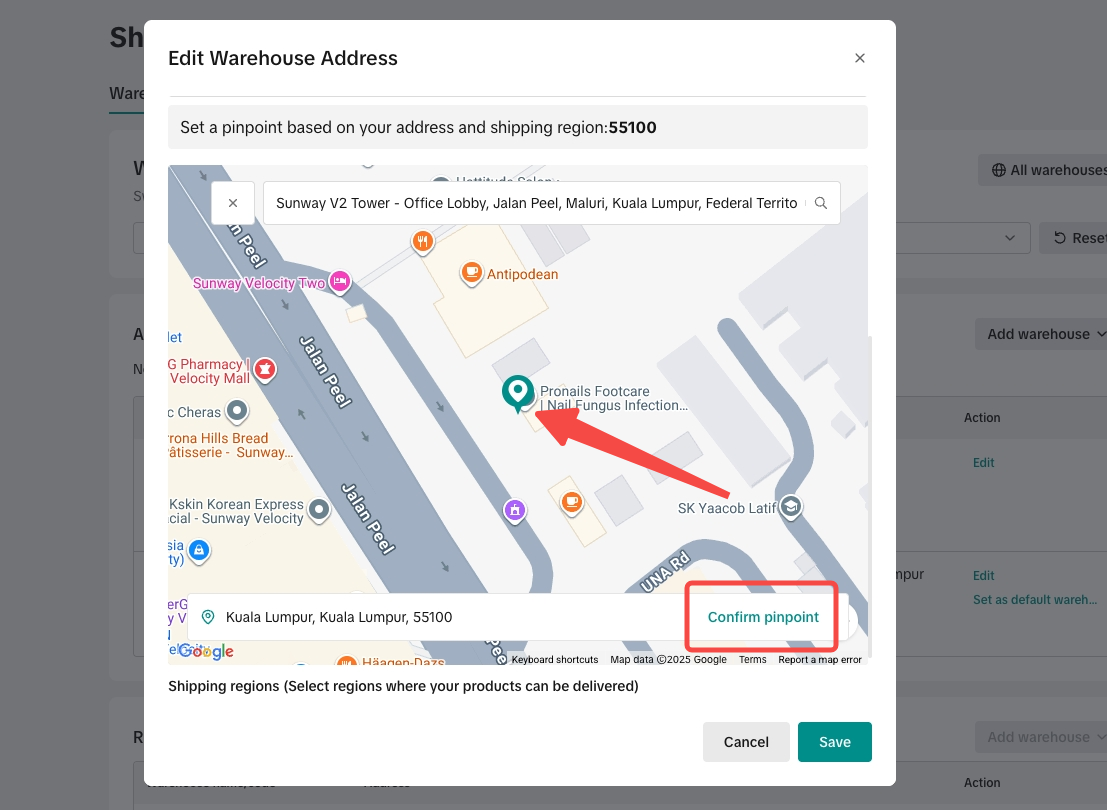Click Kuala Lumpur, Kuala Lumpur, 55100 address text
This screenshot has height=810, width=1107.
point(339,617)
